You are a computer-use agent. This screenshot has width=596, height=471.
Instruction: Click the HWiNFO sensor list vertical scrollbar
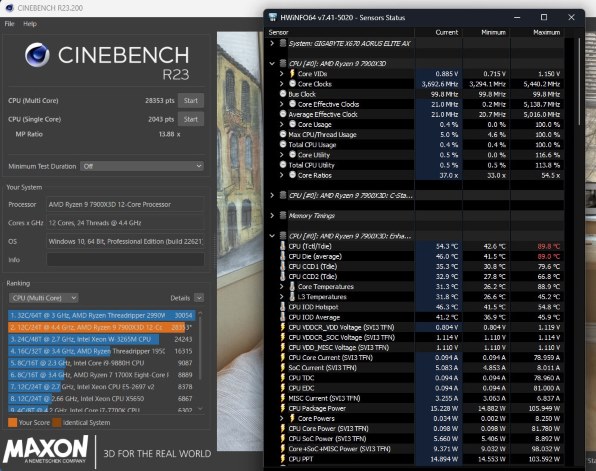pos(579,81)
